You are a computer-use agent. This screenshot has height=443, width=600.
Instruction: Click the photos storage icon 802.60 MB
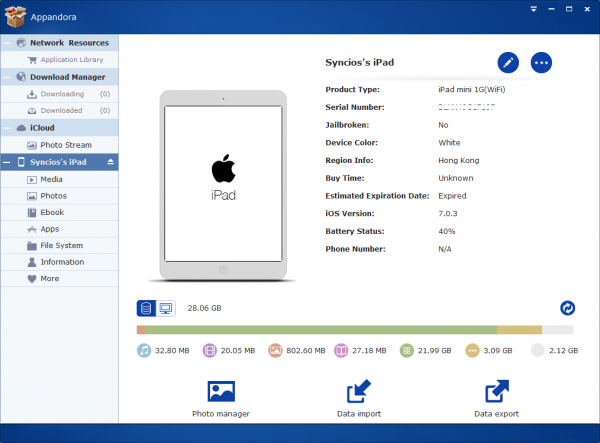[x=275, y=350]
